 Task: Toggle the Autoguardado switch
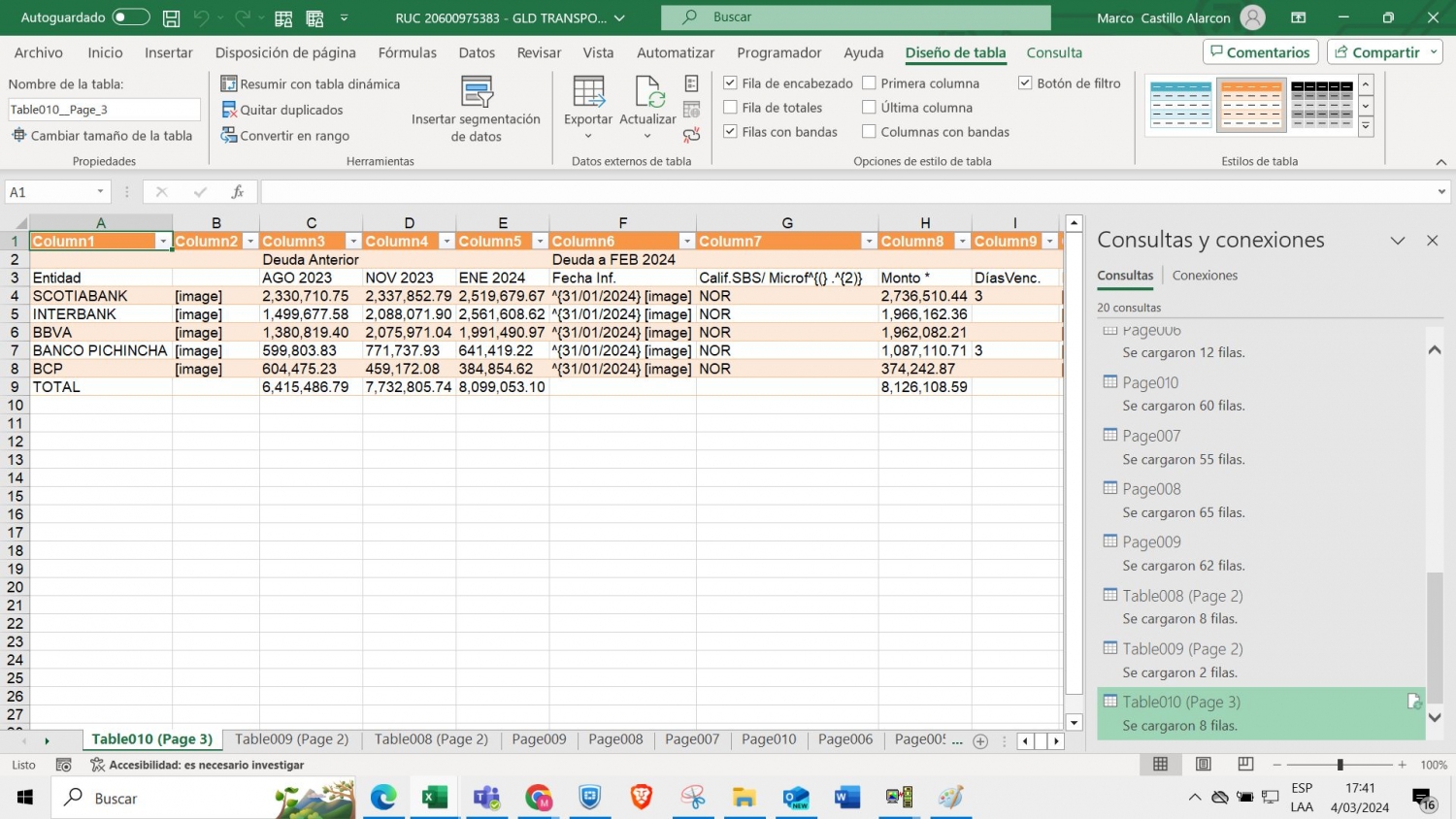coord(131,17)
